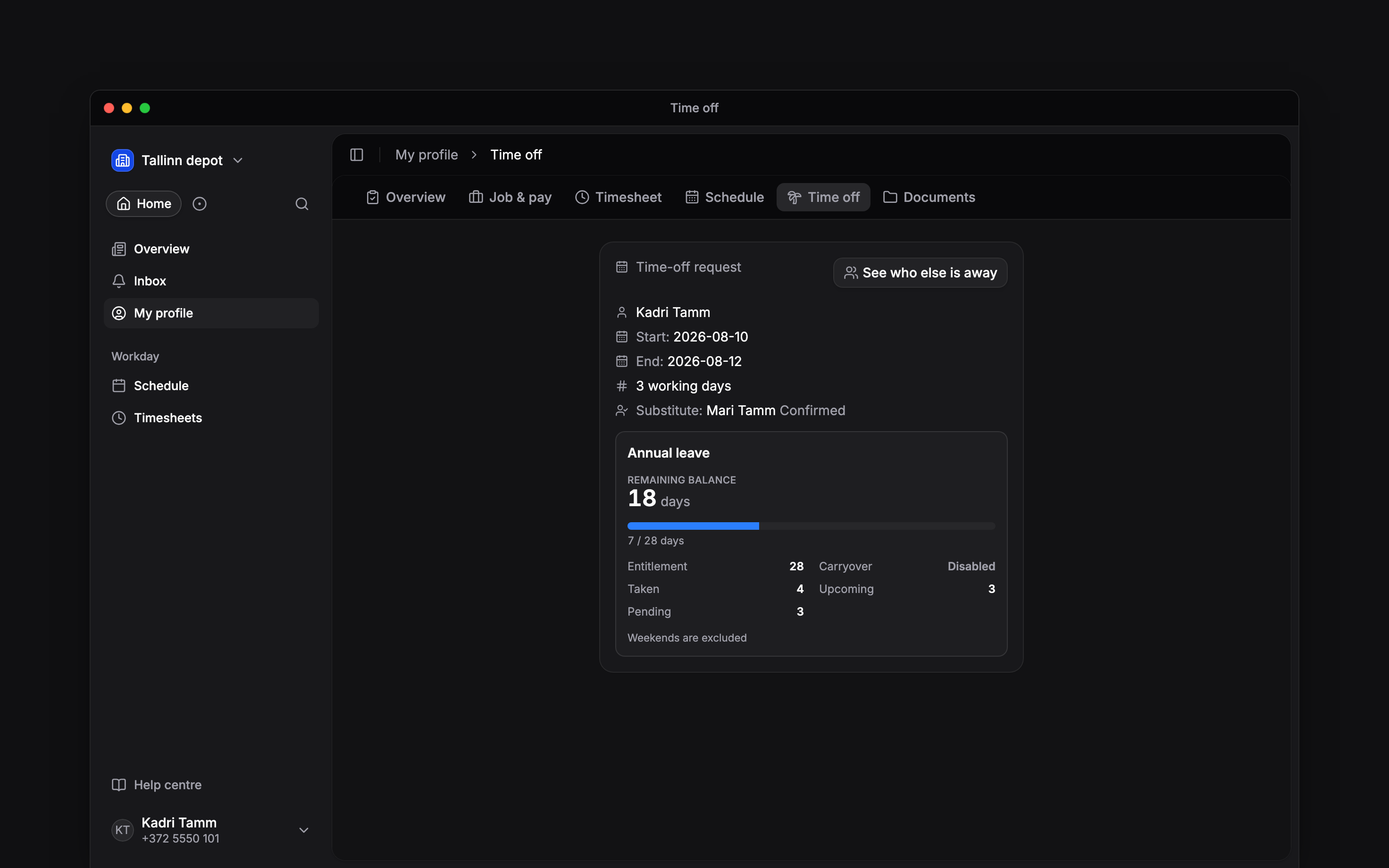This screenshot has width=1389, height=868.
Task: Click the '7 / 28 days' label
Action: click(x=655, y=541)
